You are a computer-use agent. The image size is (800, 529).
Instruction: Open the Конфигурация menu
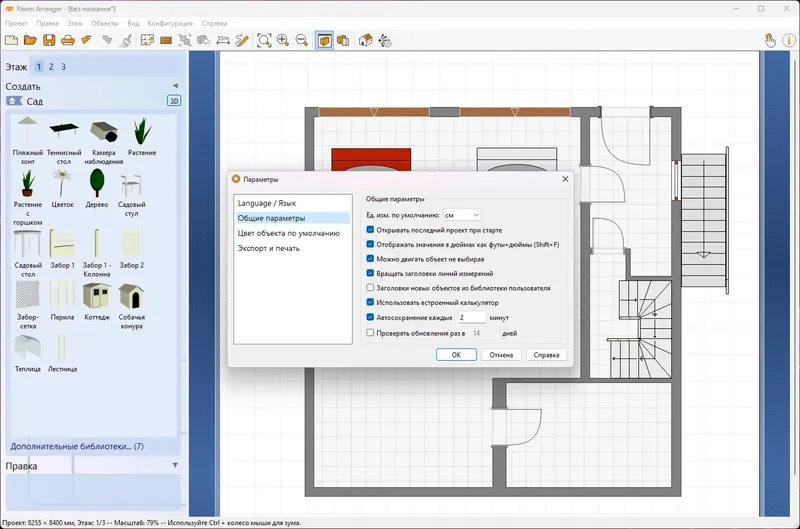170,23
